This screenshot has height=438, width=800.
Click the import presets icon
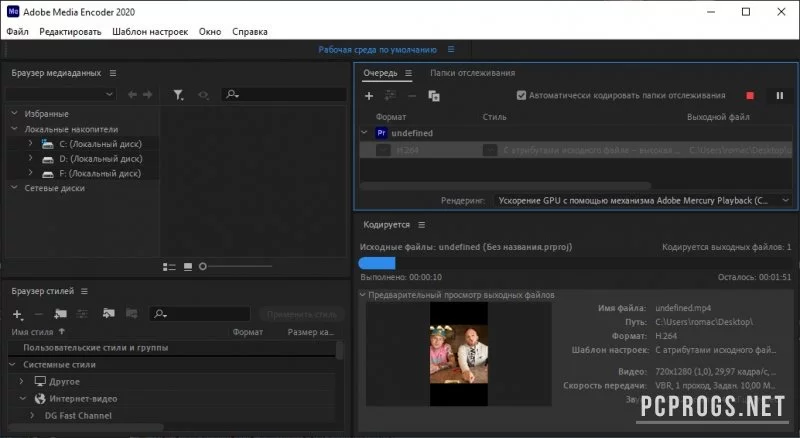click(x=108, y=313)
